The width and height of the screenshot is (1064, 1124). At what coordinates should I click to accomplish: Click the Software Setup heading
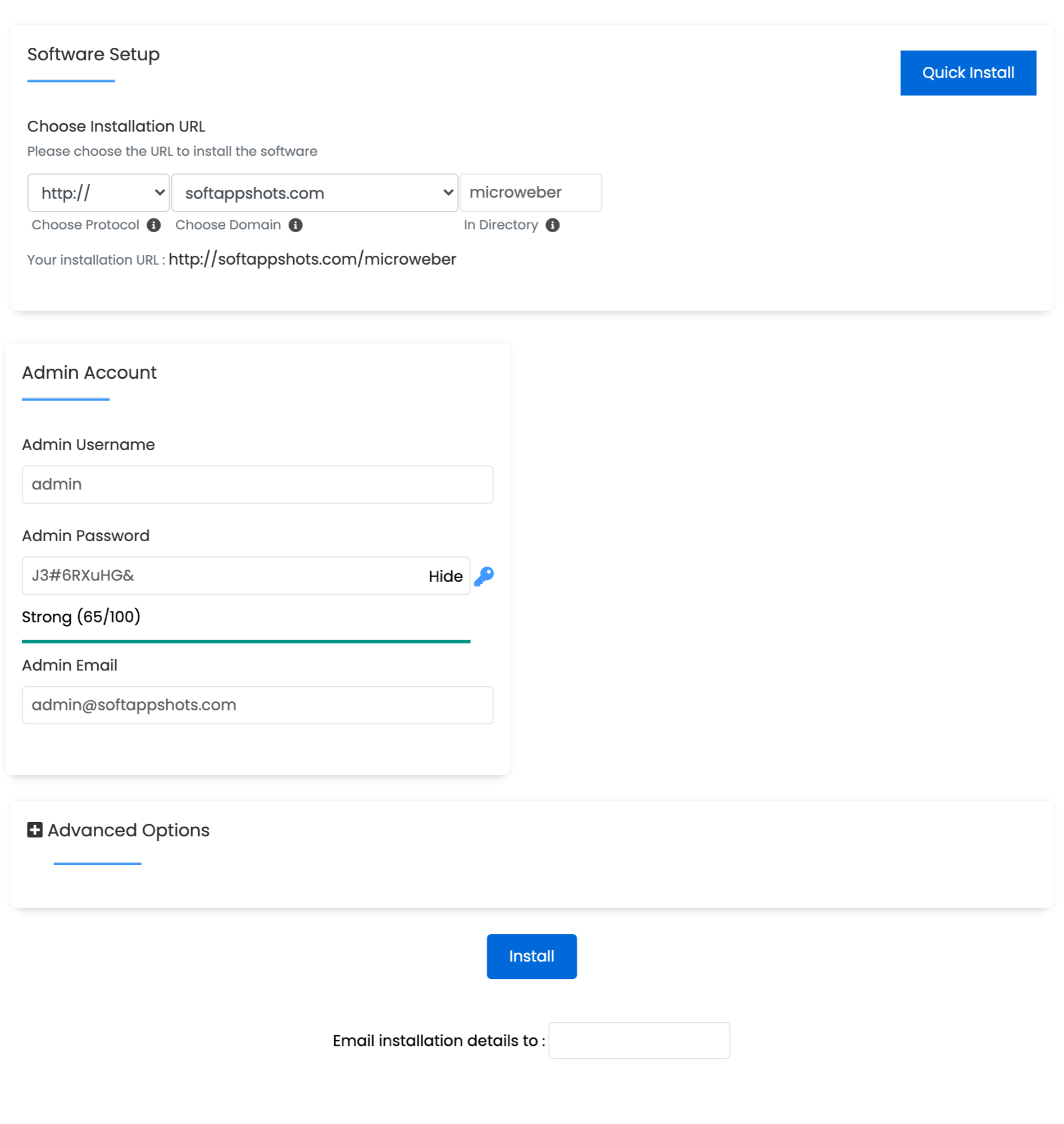pyautogui.click(x=94, y=55)
